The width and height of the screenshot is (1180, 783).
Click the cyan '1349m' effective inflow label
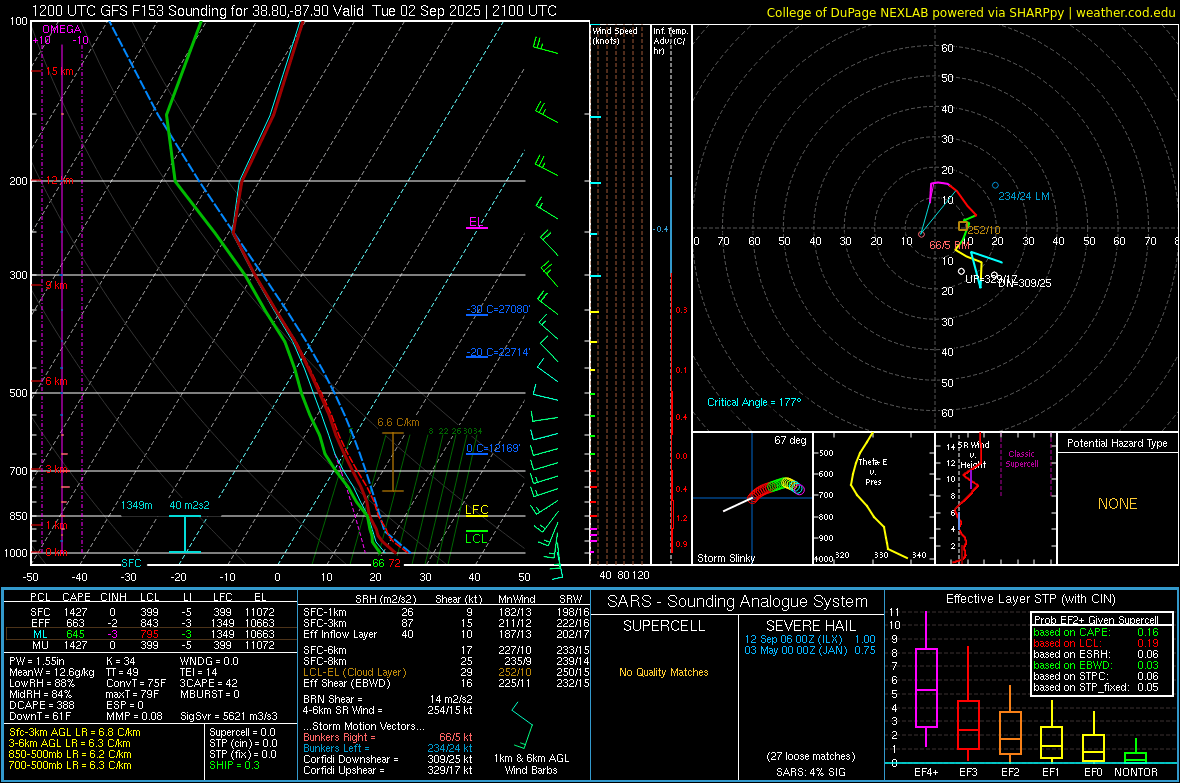(137, 505)
